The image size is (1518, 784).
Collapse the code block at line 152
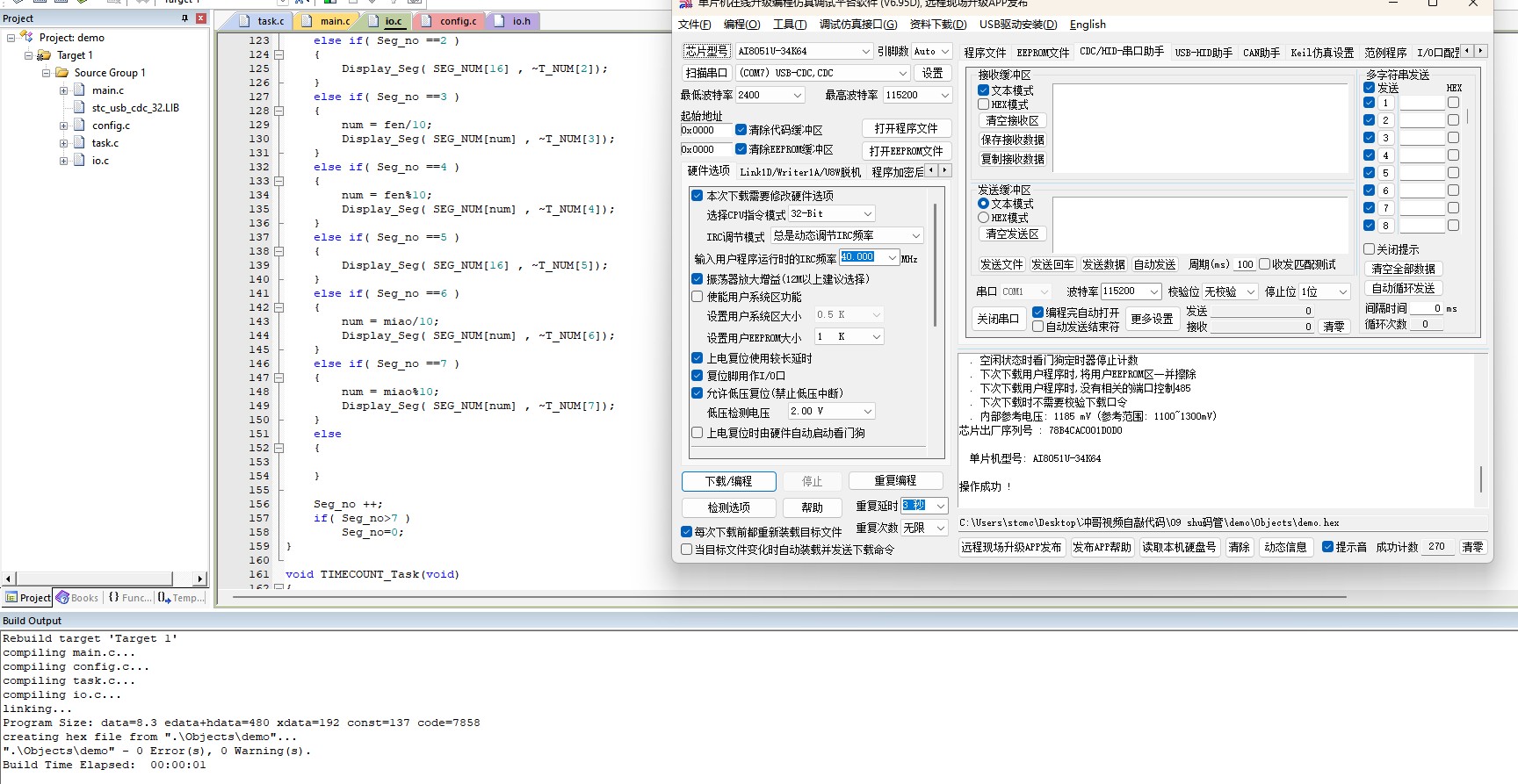click(x=278, y=448)
